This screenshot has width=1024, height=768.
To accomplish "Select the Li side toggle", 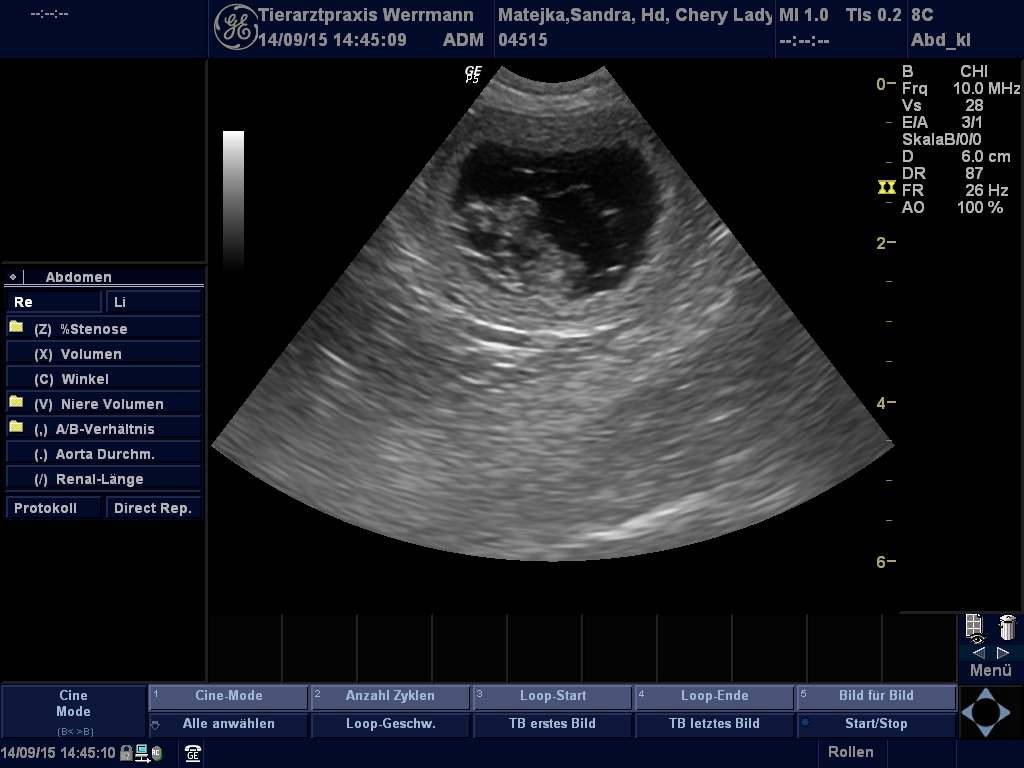I will 154,302.
